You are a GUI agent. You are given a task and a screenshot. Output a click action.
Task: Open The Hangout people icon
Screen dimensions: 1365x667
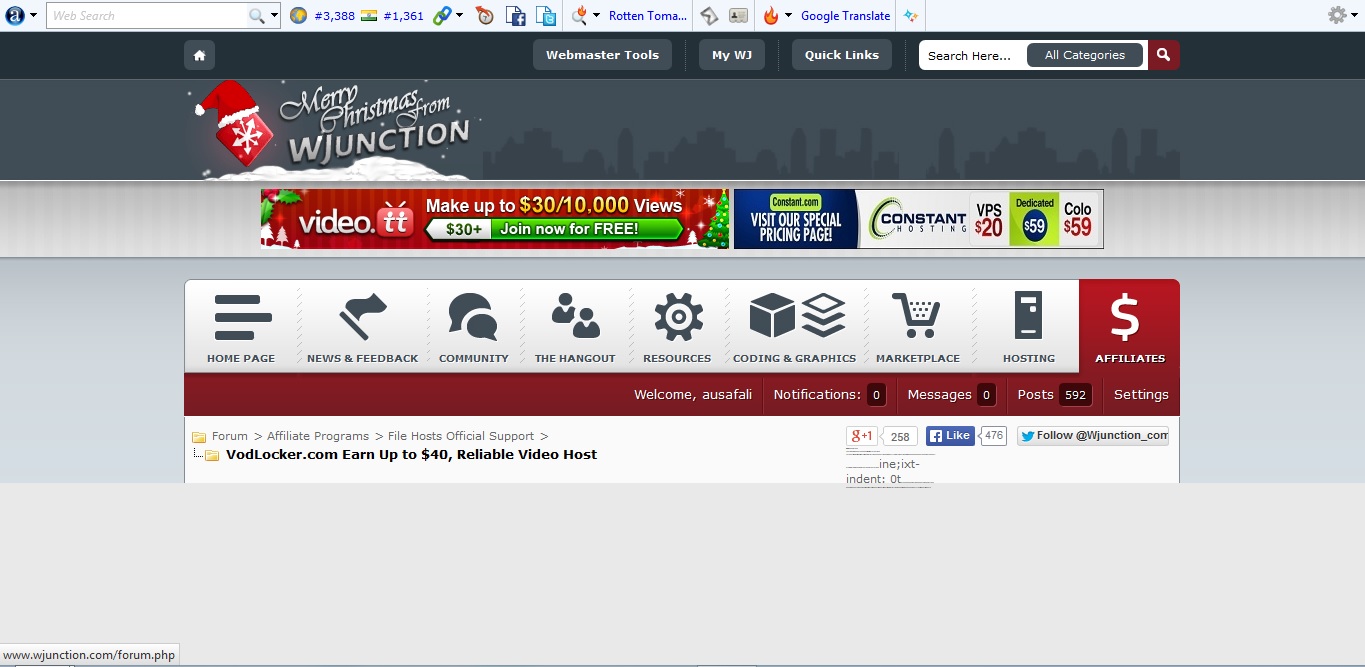[575, 316]
